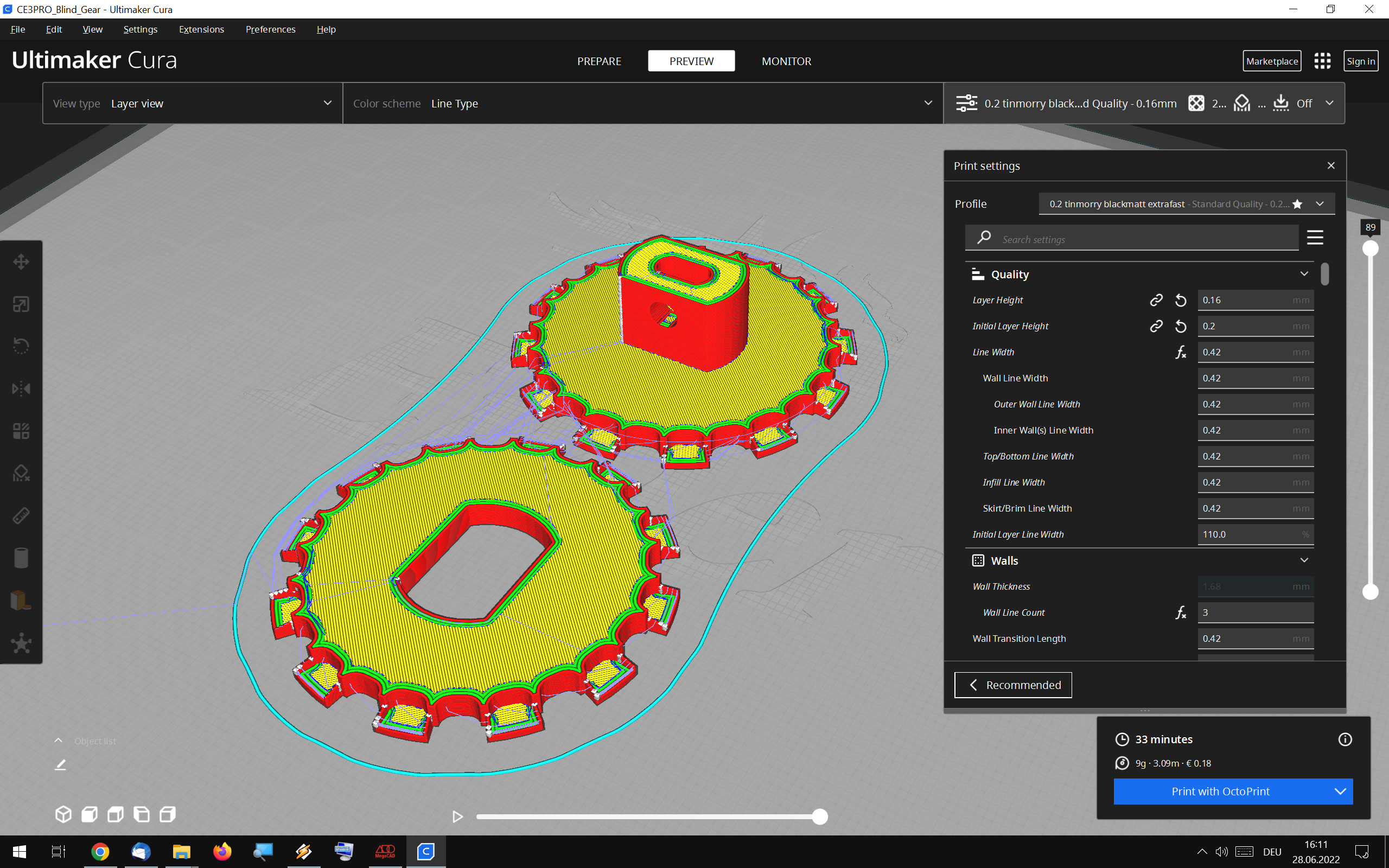Switch to Recommended print settings
The image size is (1389, 868).
click(1013, 685)
